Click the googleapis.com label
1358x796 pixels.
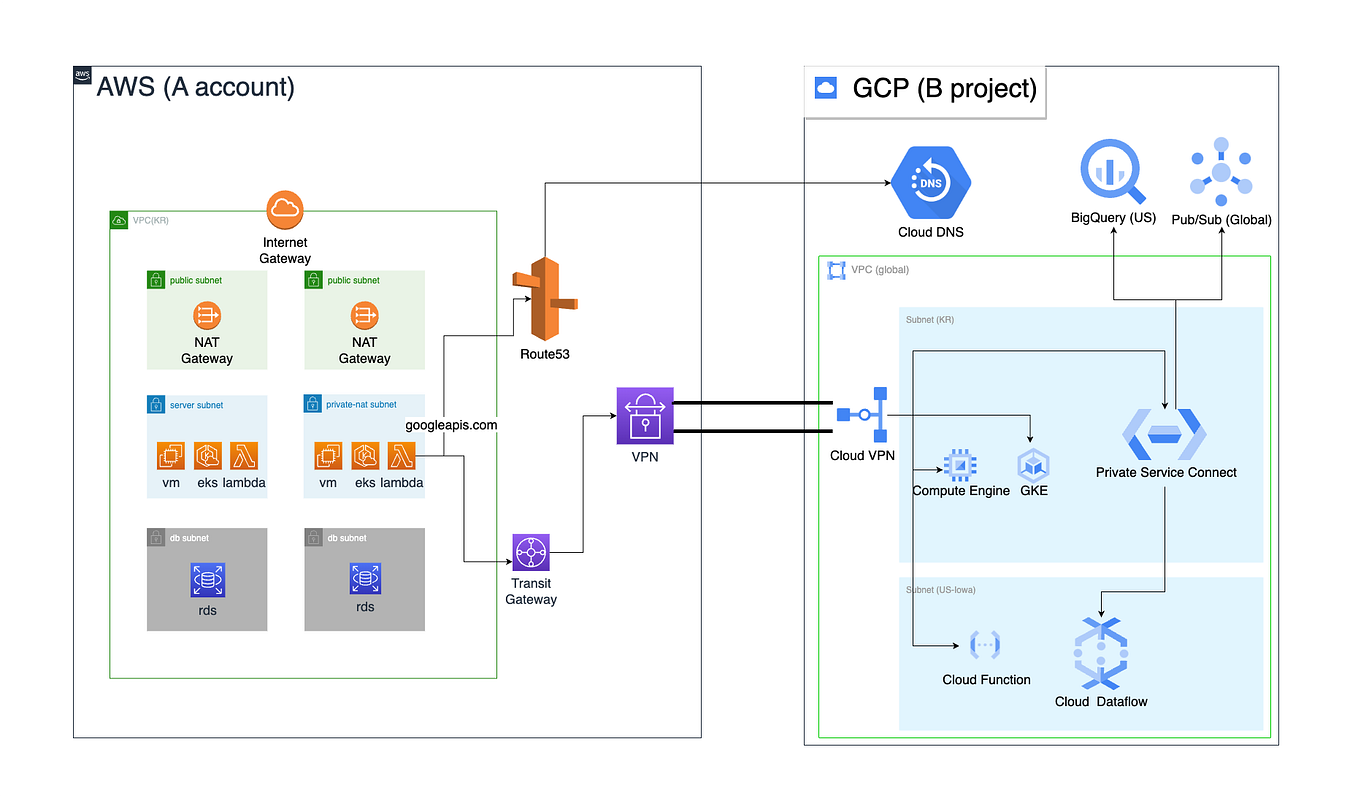(x=449, y=425)
